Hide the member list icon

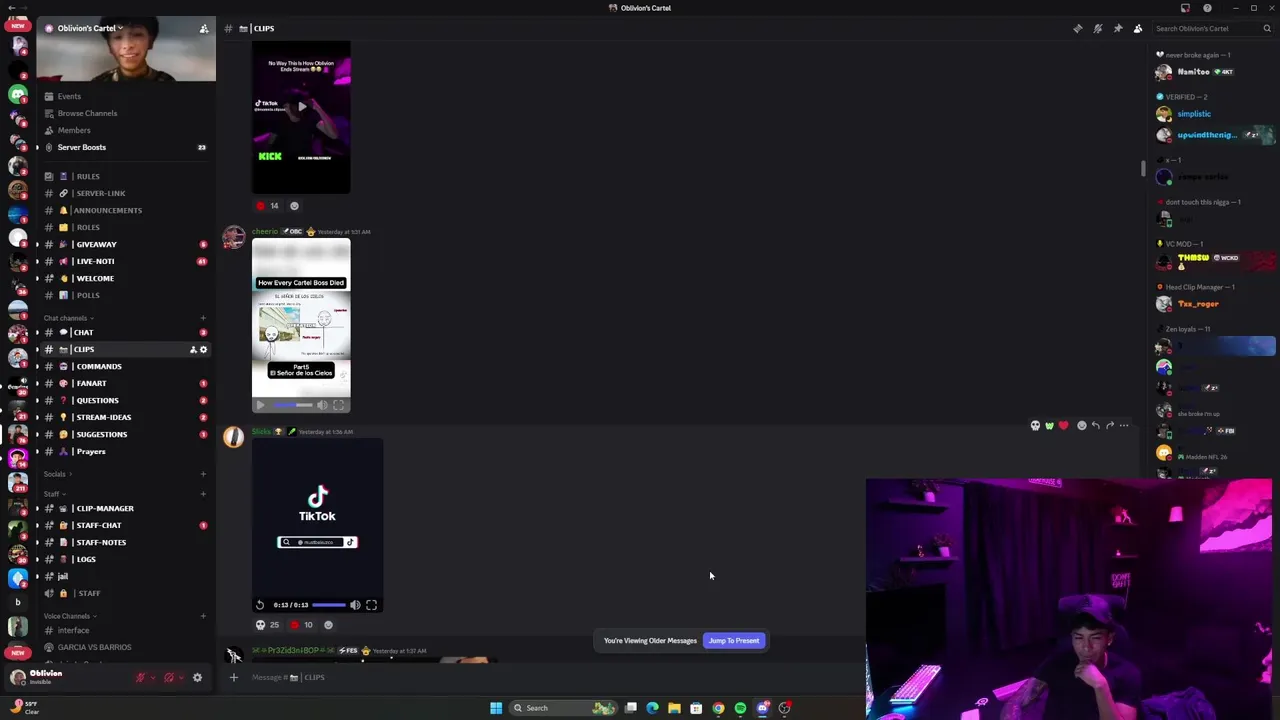[1138, 28]
